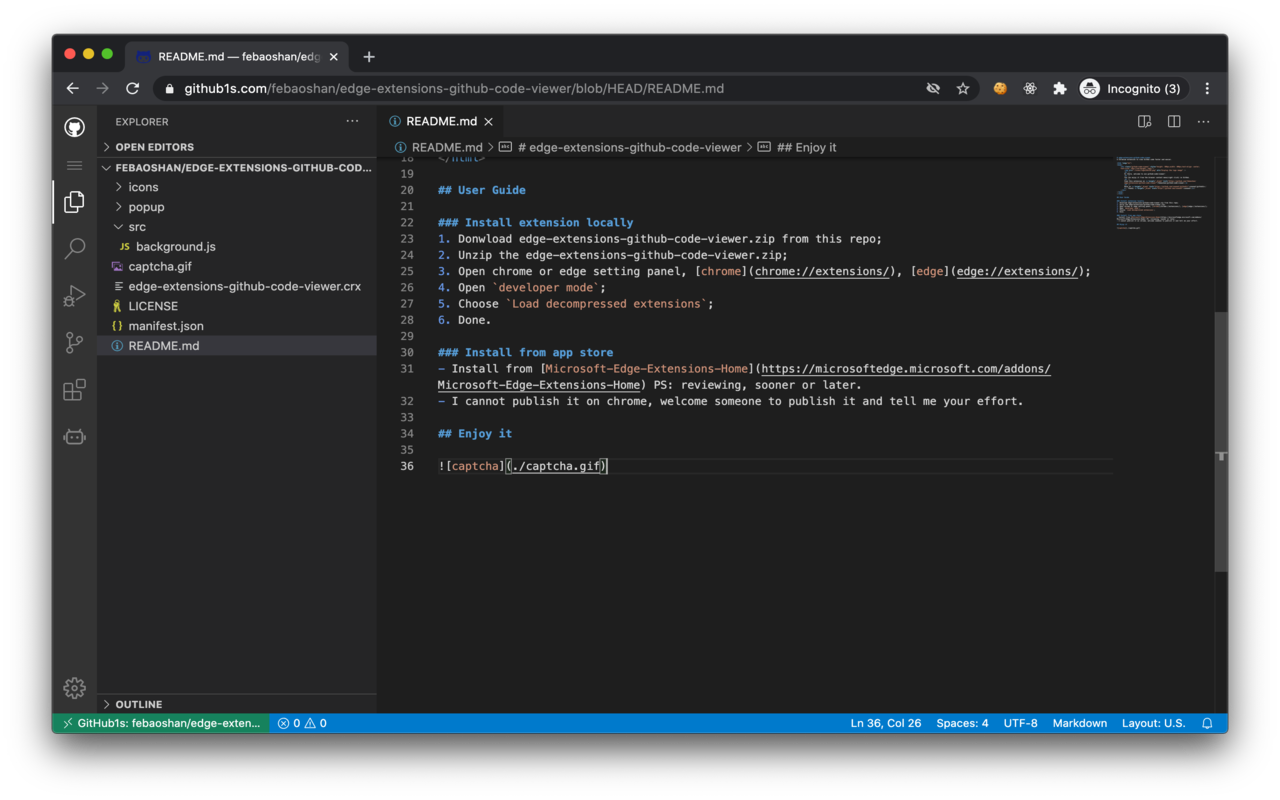Reload the browser page
Screen dimensions: 1280x800
[132, 89]
